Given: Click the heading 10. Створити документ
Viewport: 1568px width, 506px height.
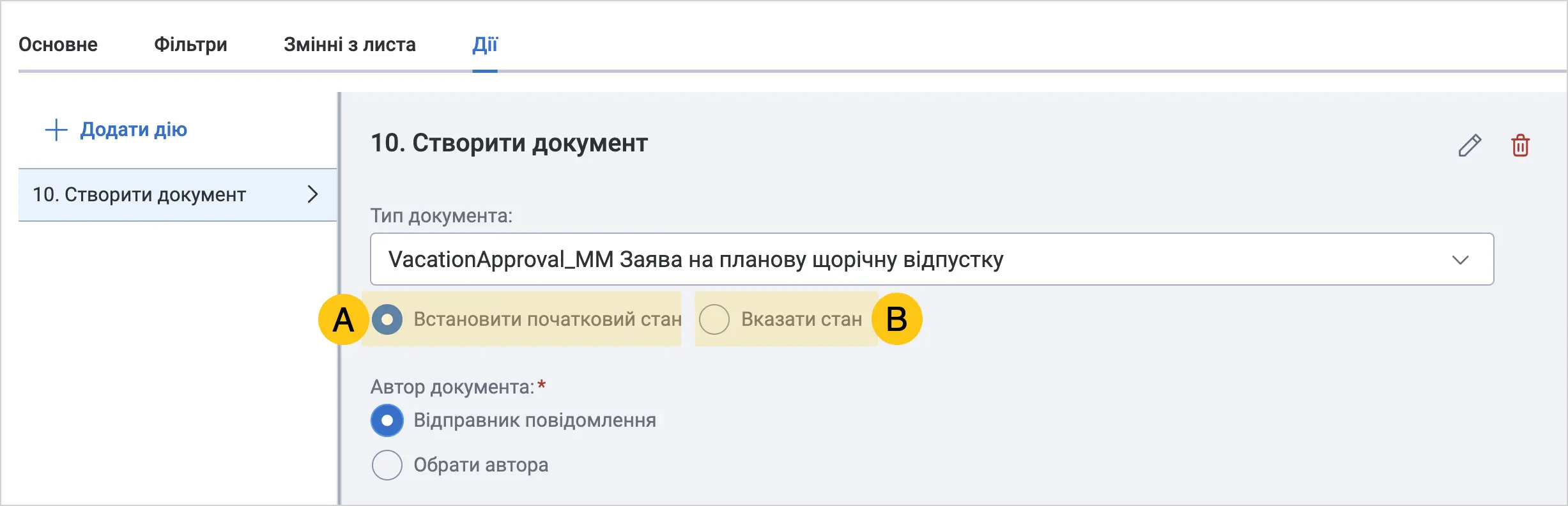Looking at the screenshot, I should pyautogui.click(x=509, y=143).
